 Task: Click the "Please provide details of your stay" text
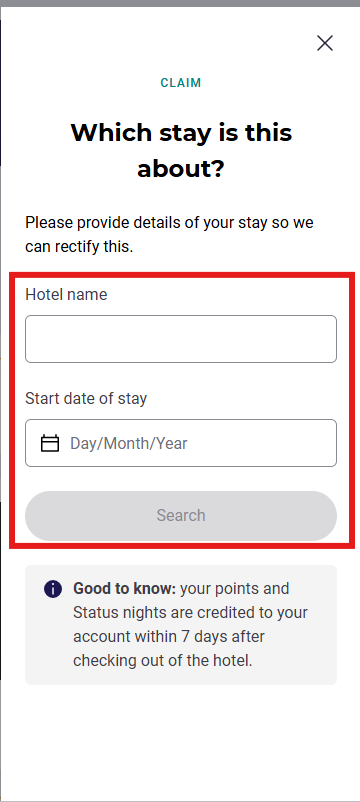[x=146, y=223]
